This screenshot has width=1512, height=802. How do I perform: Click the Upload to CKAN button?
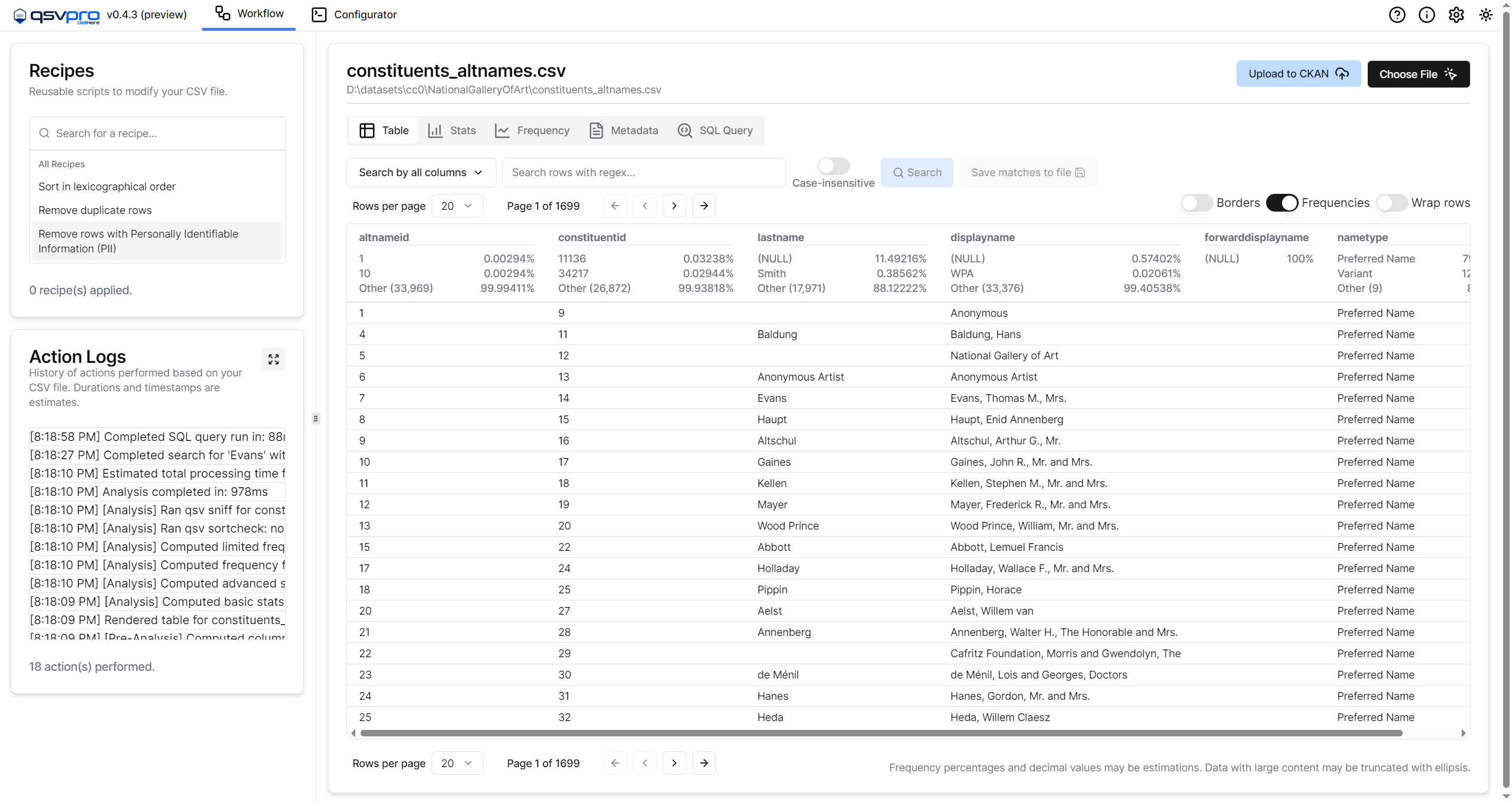(x=1298, y=74)
